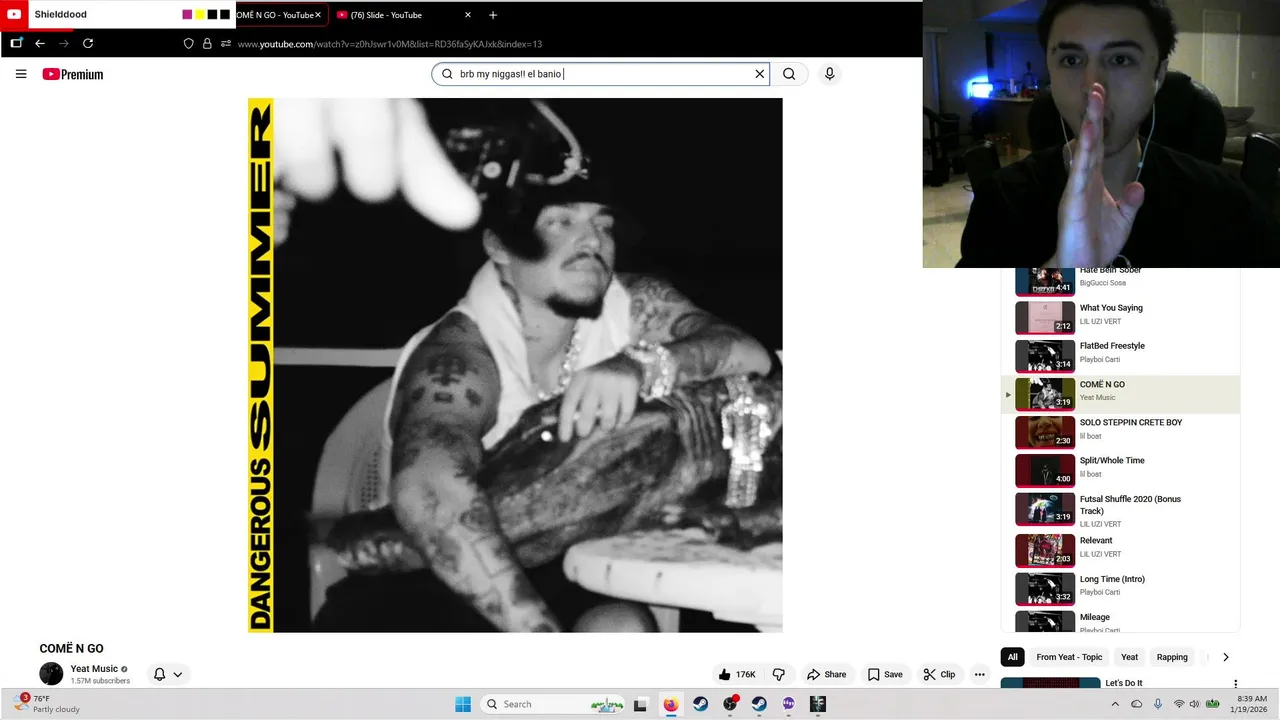
Task: Show site security lock info
Action: click(207, 44)
